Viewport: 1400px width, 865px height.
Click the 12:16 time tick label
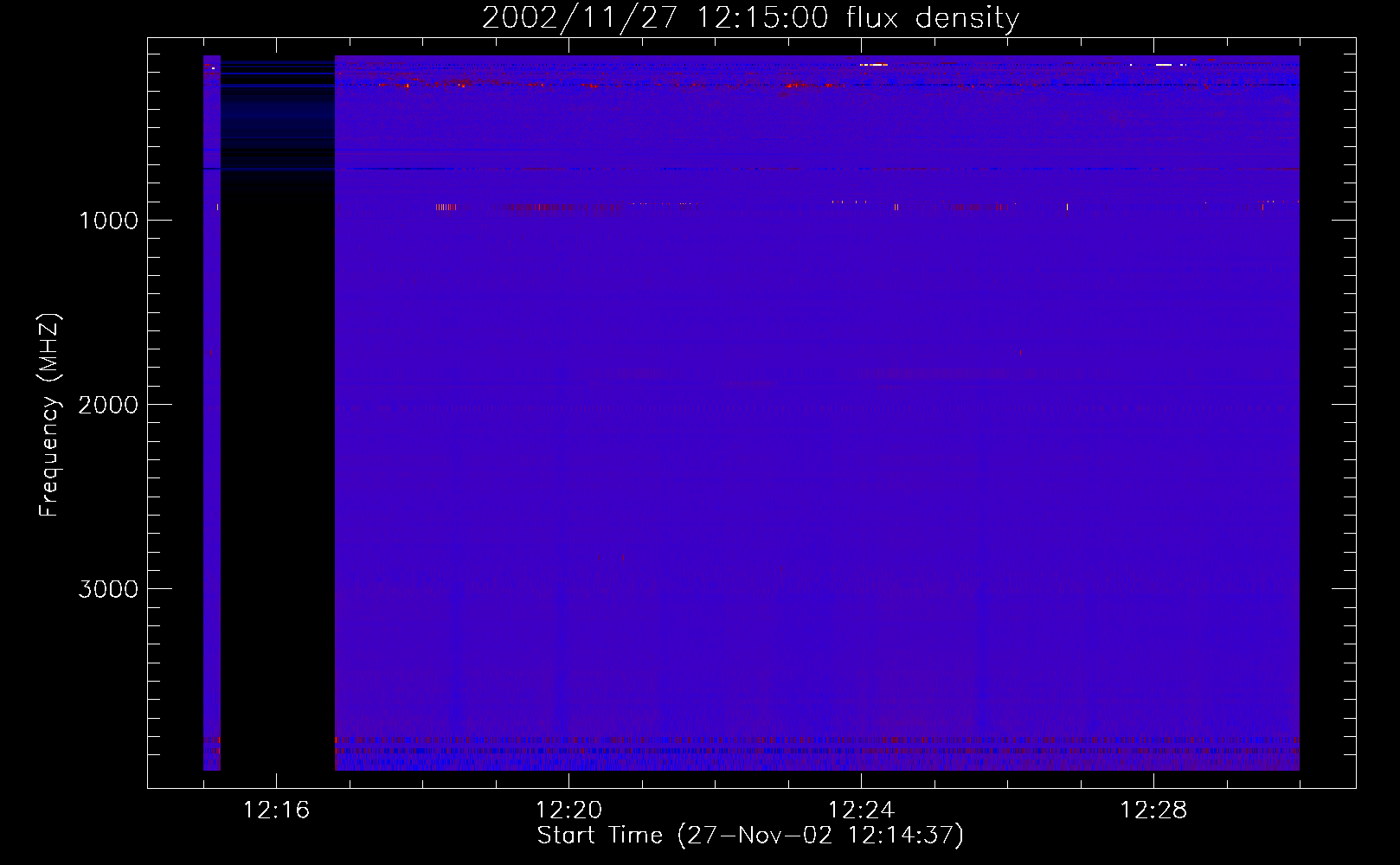[276, 811]
